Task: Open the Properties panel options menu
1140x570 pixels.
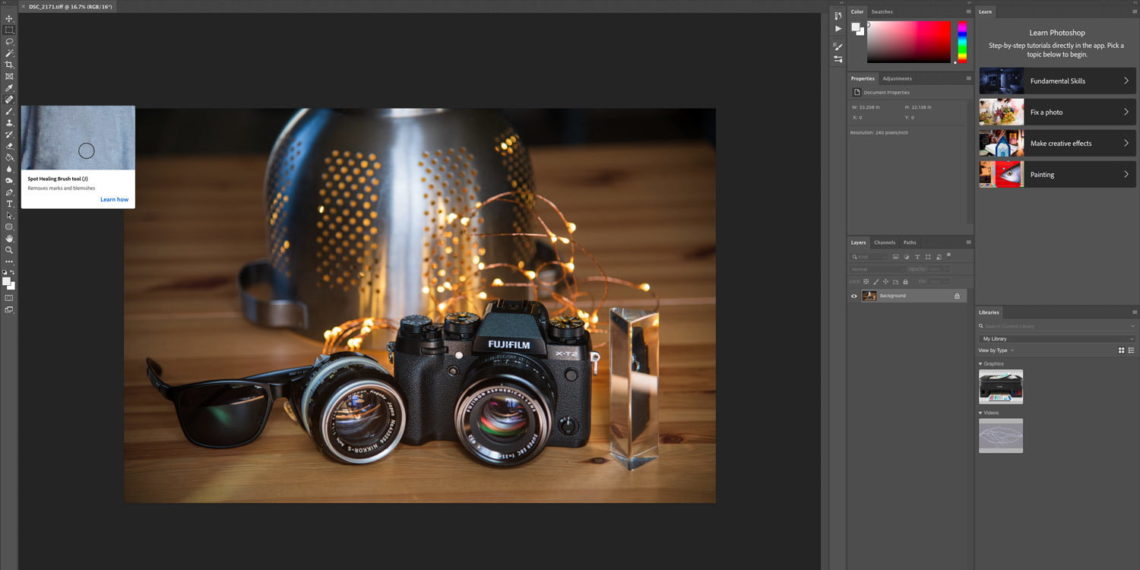Action: (968, 79)
